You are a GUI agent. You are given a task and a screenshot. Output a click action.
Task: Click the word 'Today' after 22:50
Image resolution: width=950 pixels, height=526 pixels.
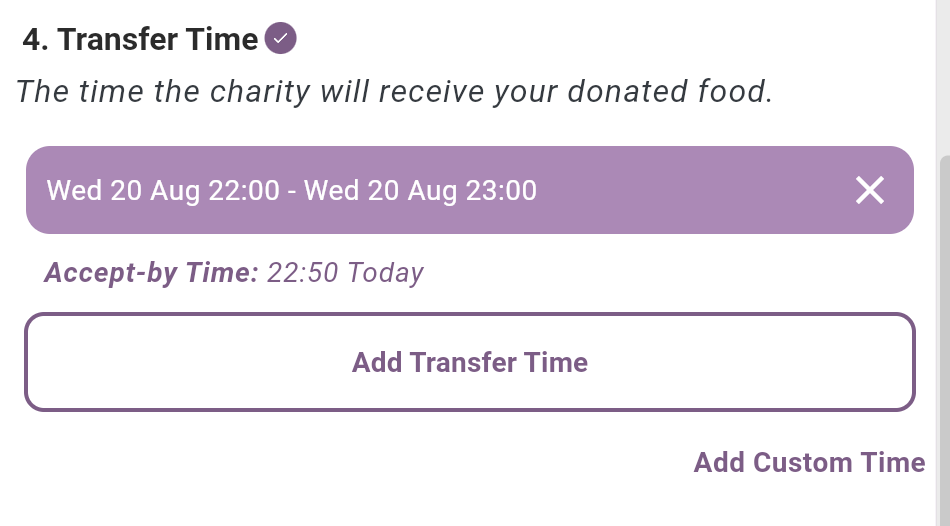coord(385,273)
